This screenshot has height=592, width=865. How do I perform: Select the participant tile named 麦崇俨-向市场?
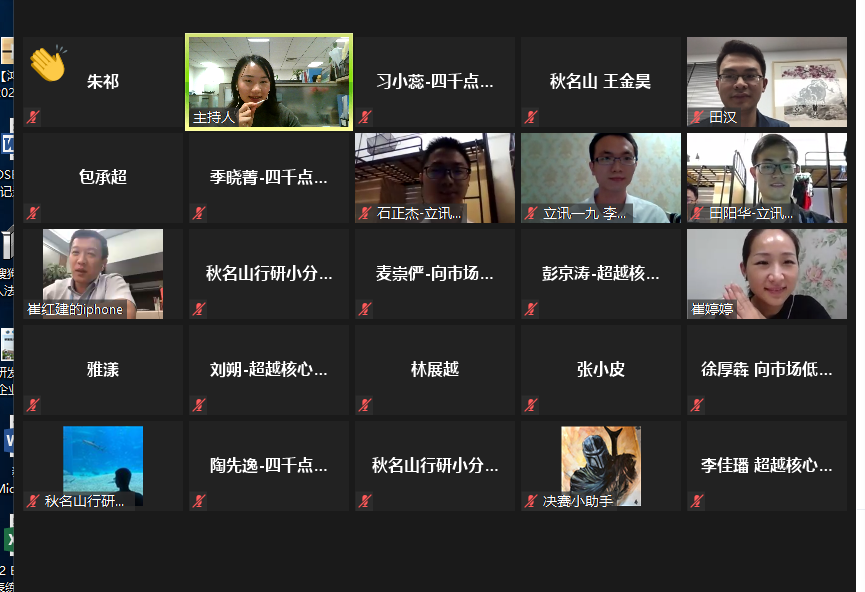click(435, 274)
